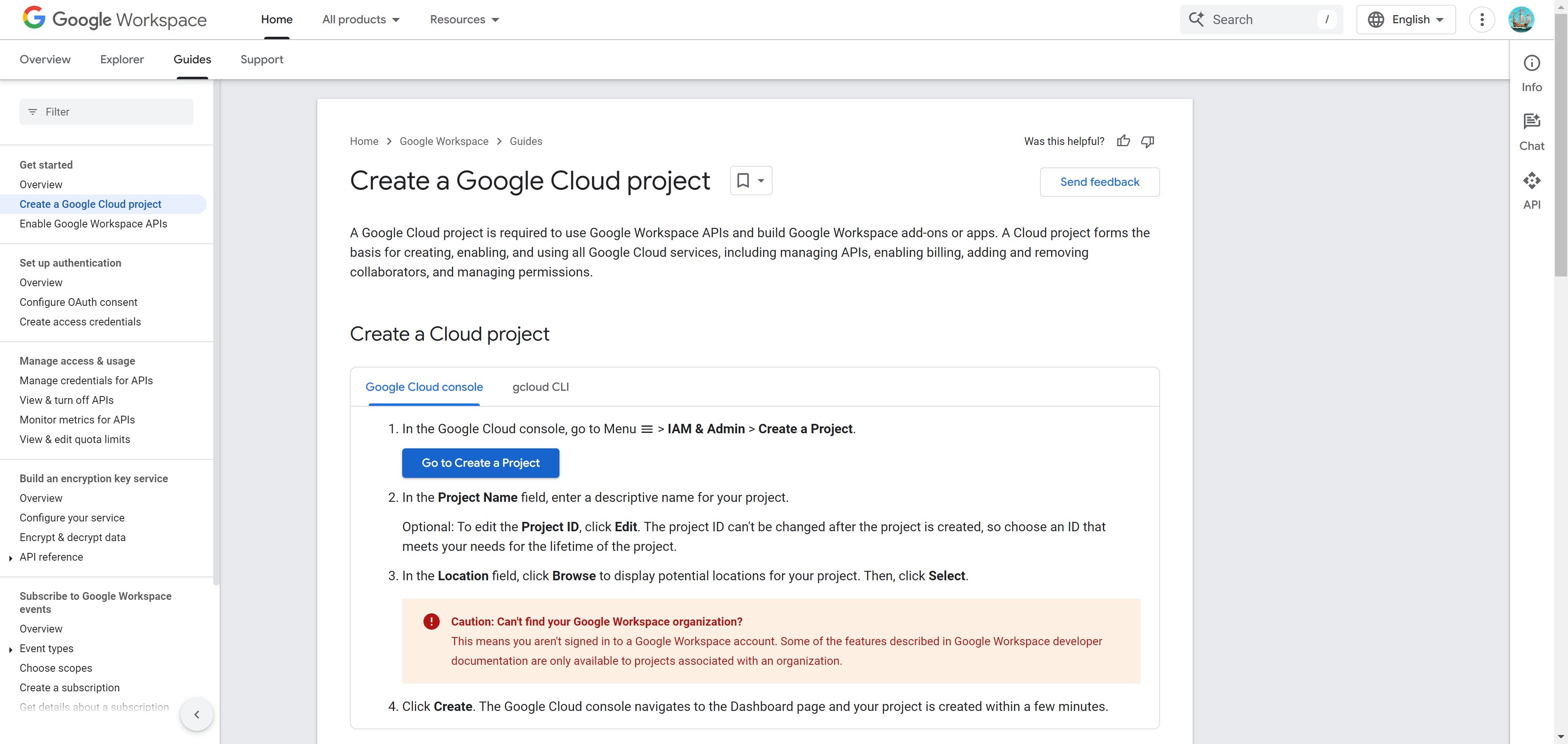Expand the API reference tree item

click(x=10, y=558)
